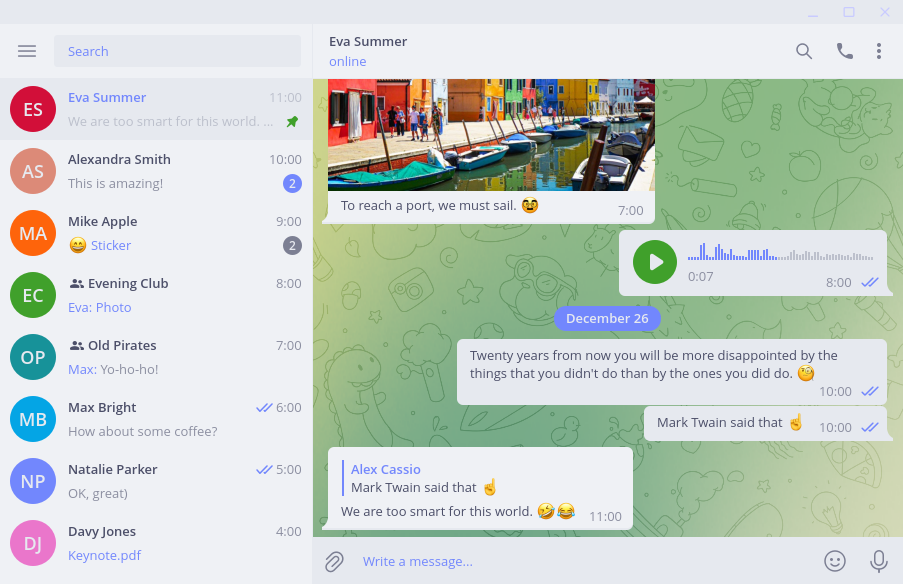Select the Evening Club group chat
The width and height of the screenshot is (903, 584).
coord(156,295)
